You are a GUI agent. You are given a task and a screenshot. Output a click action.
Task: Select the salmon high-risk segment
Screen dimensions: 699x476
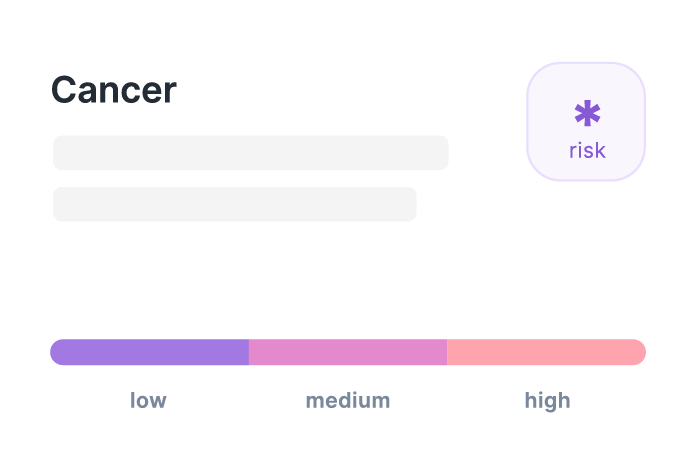547,352
